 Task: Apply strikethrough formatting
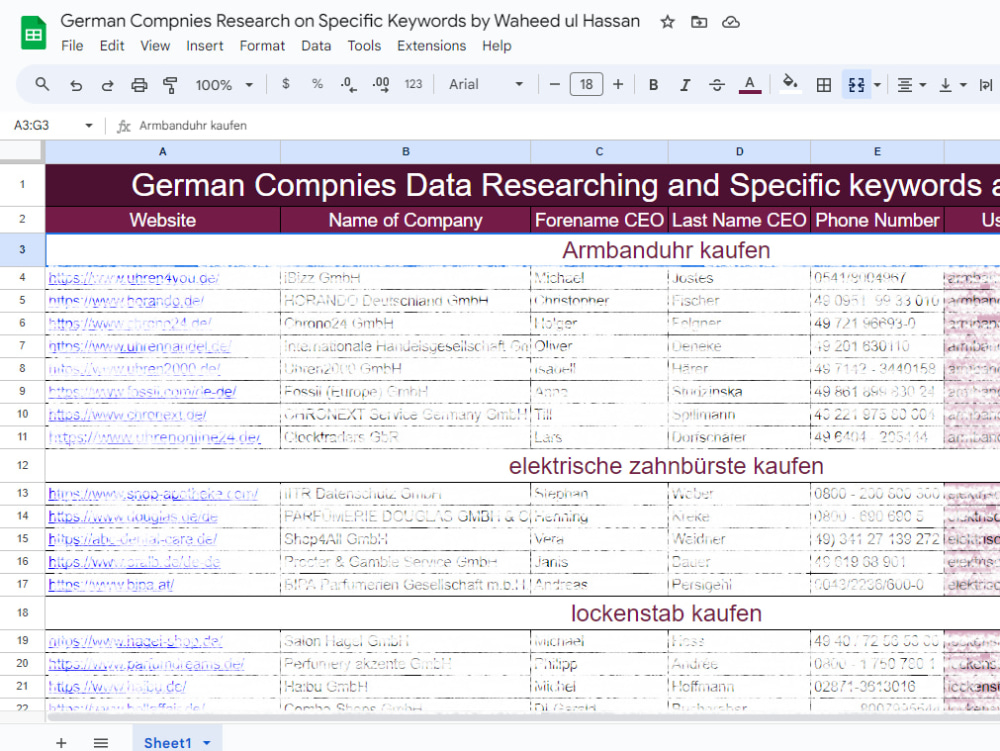coord(717,85)
